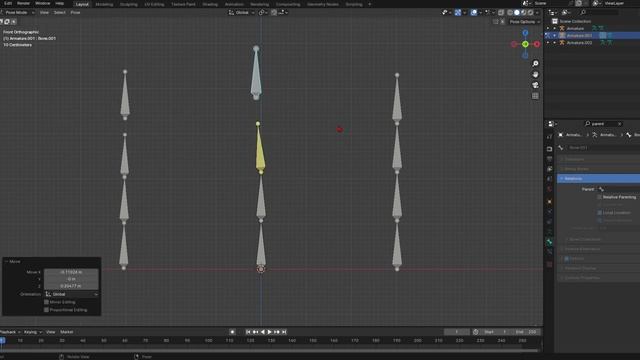Click Armature icon beside first Armature row
Viewport: 640px width, 360px height.
[562, 28]
